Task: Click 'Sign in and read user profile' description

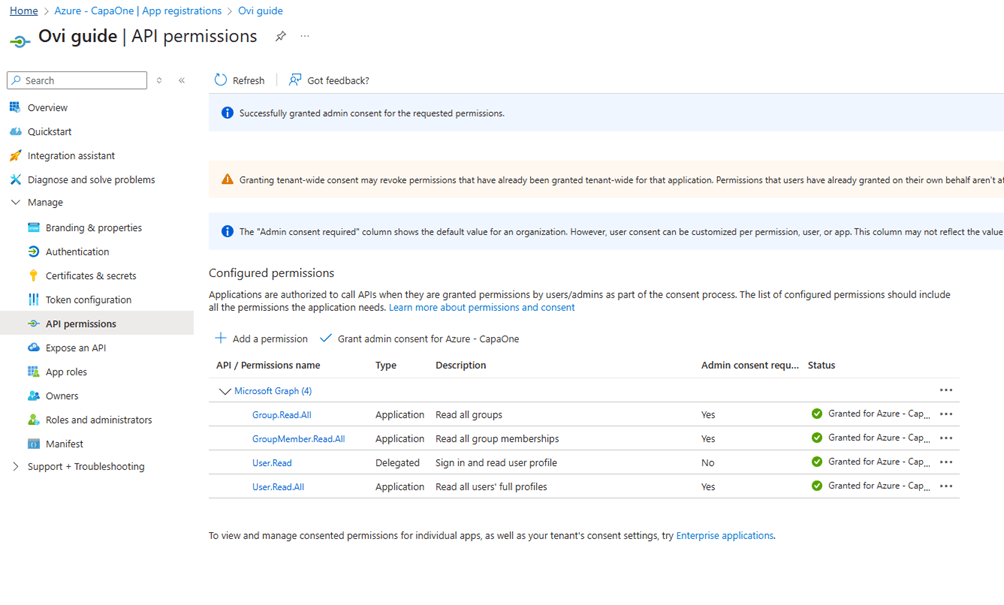Action: [496, 463]
